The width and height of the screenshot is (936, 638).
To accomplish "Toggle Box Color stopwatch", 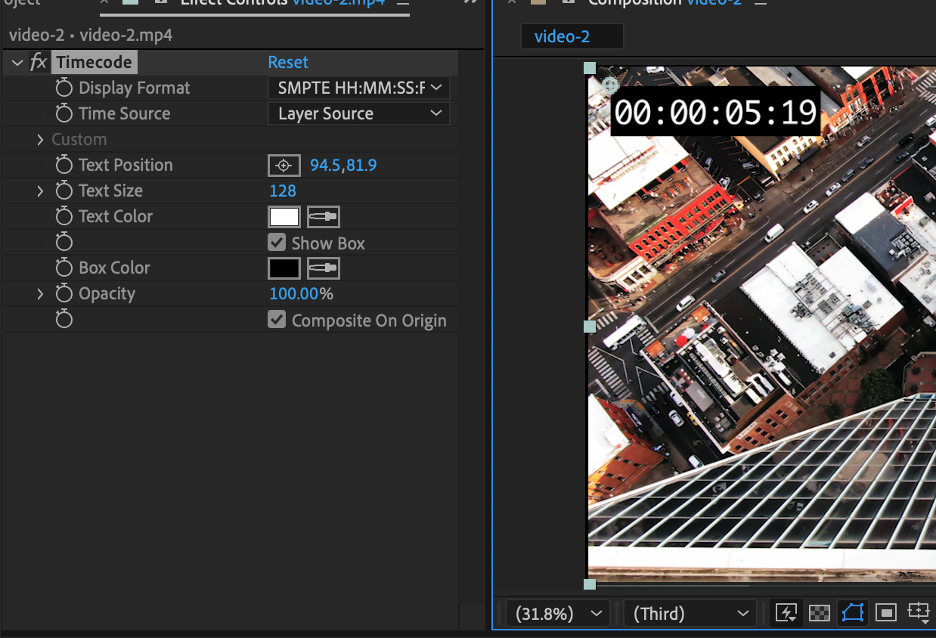I will coord(64,267).
